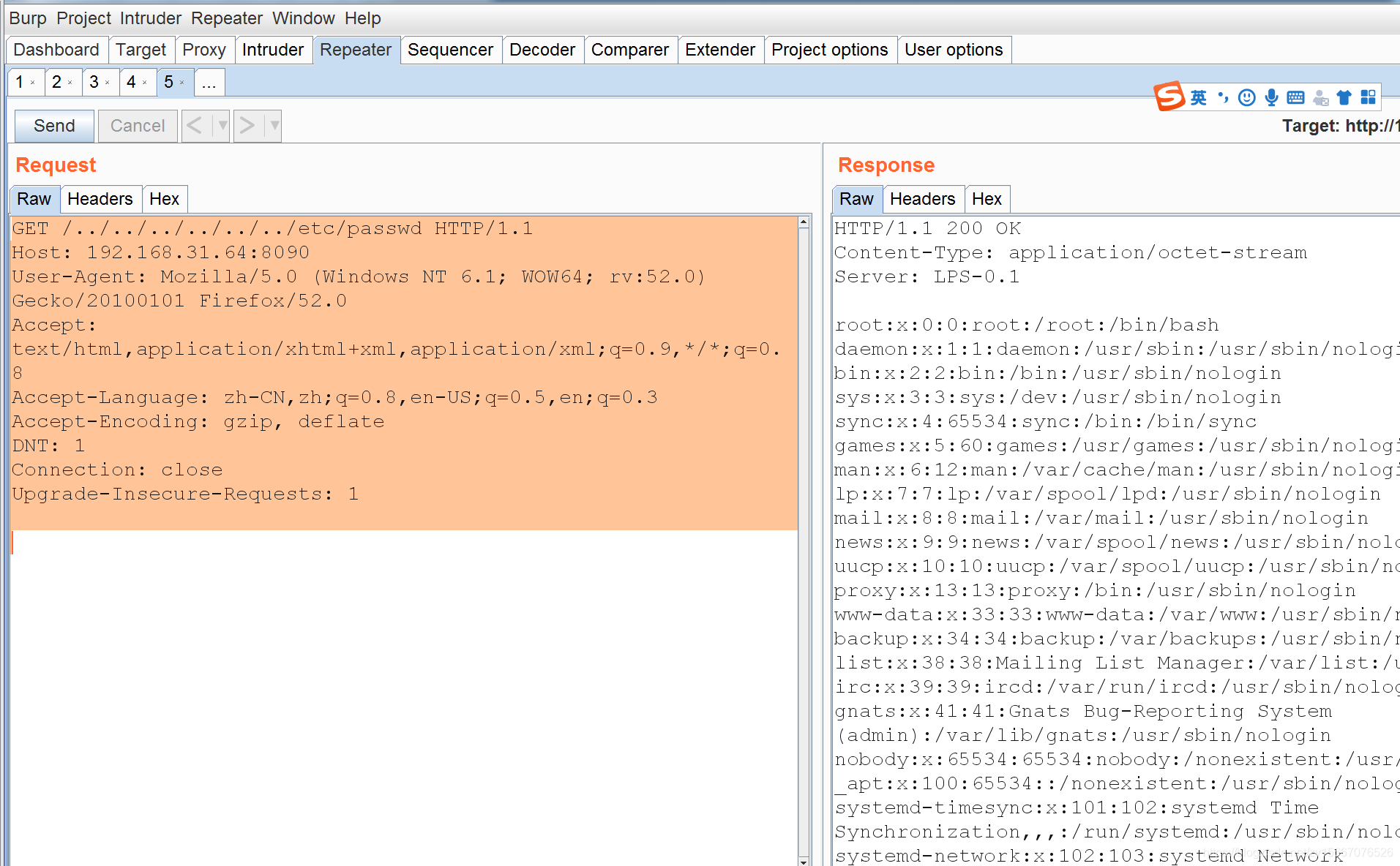Open the emoji smiley panel in the IME bar
This screenshot has width=1400, height=866.
1247,97
